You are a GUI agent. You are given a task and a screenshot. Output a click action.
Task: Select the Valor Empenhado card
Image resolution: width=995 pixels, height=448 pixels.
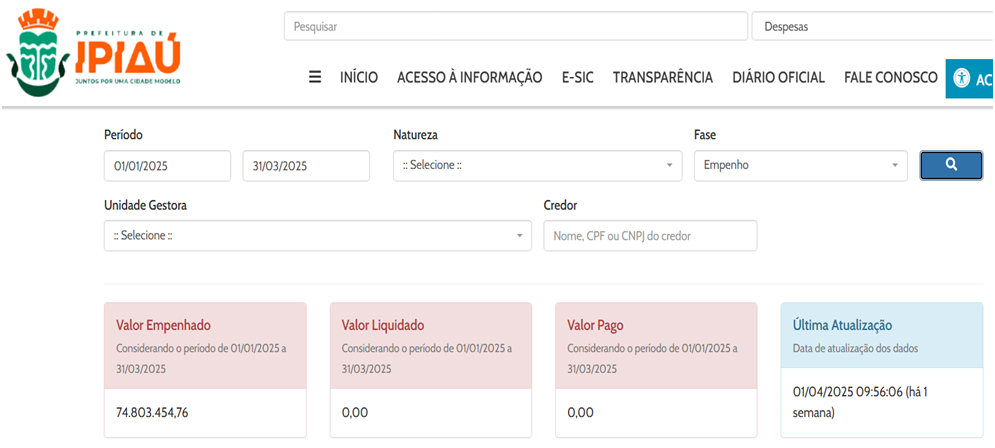pyautogui.click(x=205, y=370)
